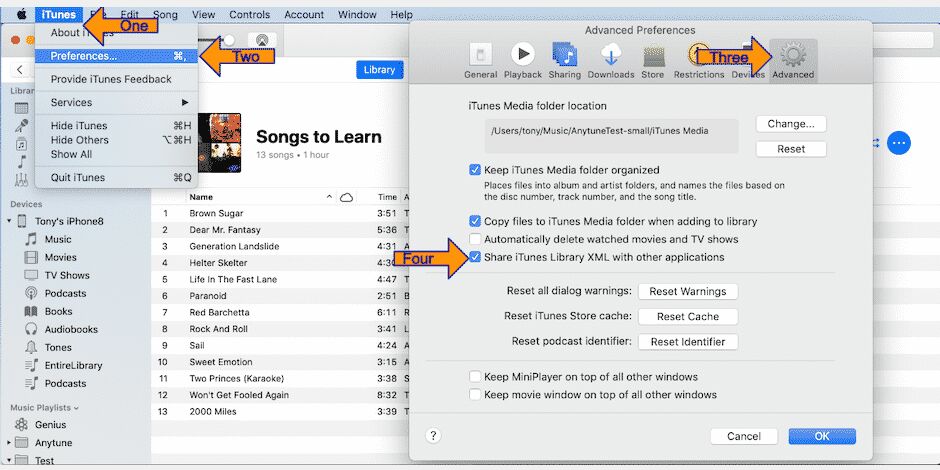Enable Keep movie window on top
The height and width of the screenshot is (470, 940).
click(x=475, y=394)
